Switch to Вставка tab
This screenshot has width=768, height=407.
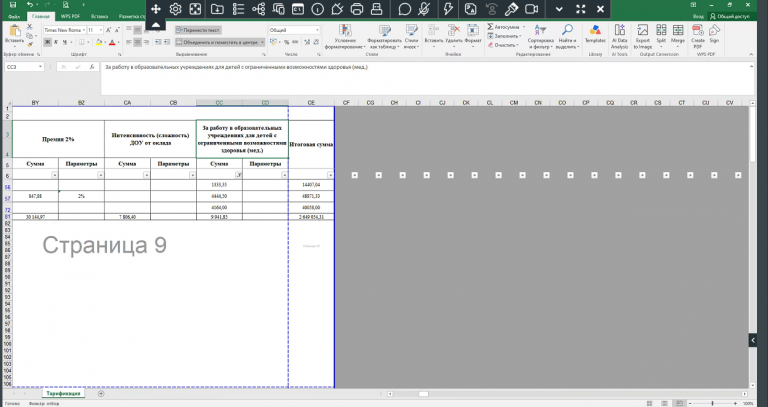[99, 17]
